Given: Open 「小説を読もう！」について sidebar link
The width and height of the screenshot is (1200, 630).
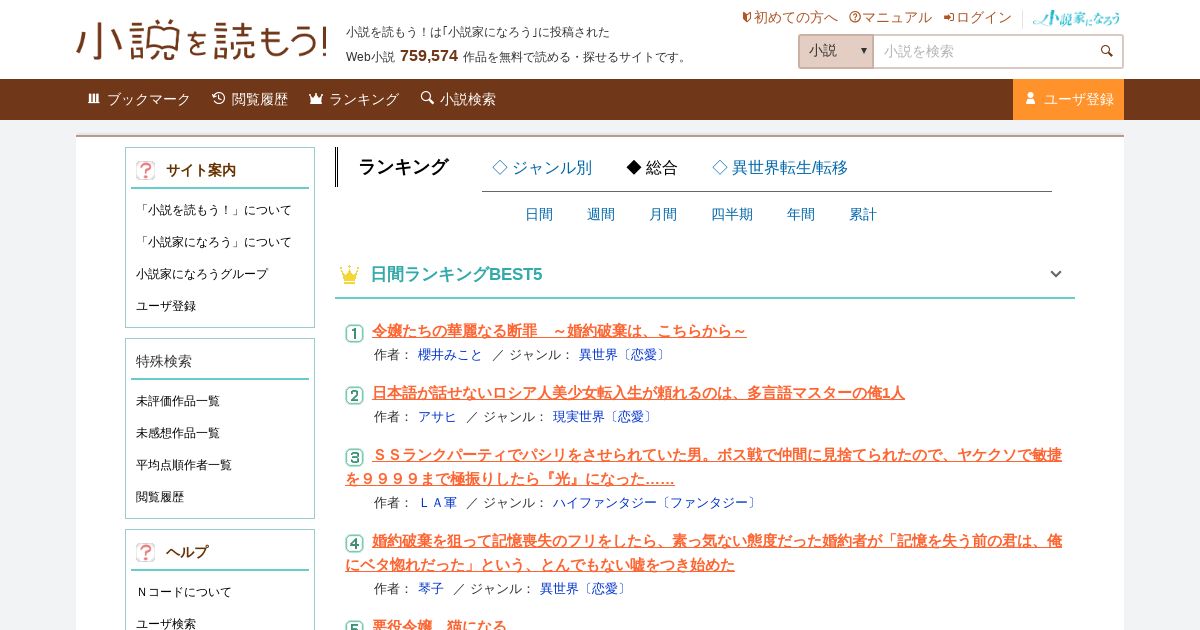Looking at the screenshot, I should click(x=214, y=210).
